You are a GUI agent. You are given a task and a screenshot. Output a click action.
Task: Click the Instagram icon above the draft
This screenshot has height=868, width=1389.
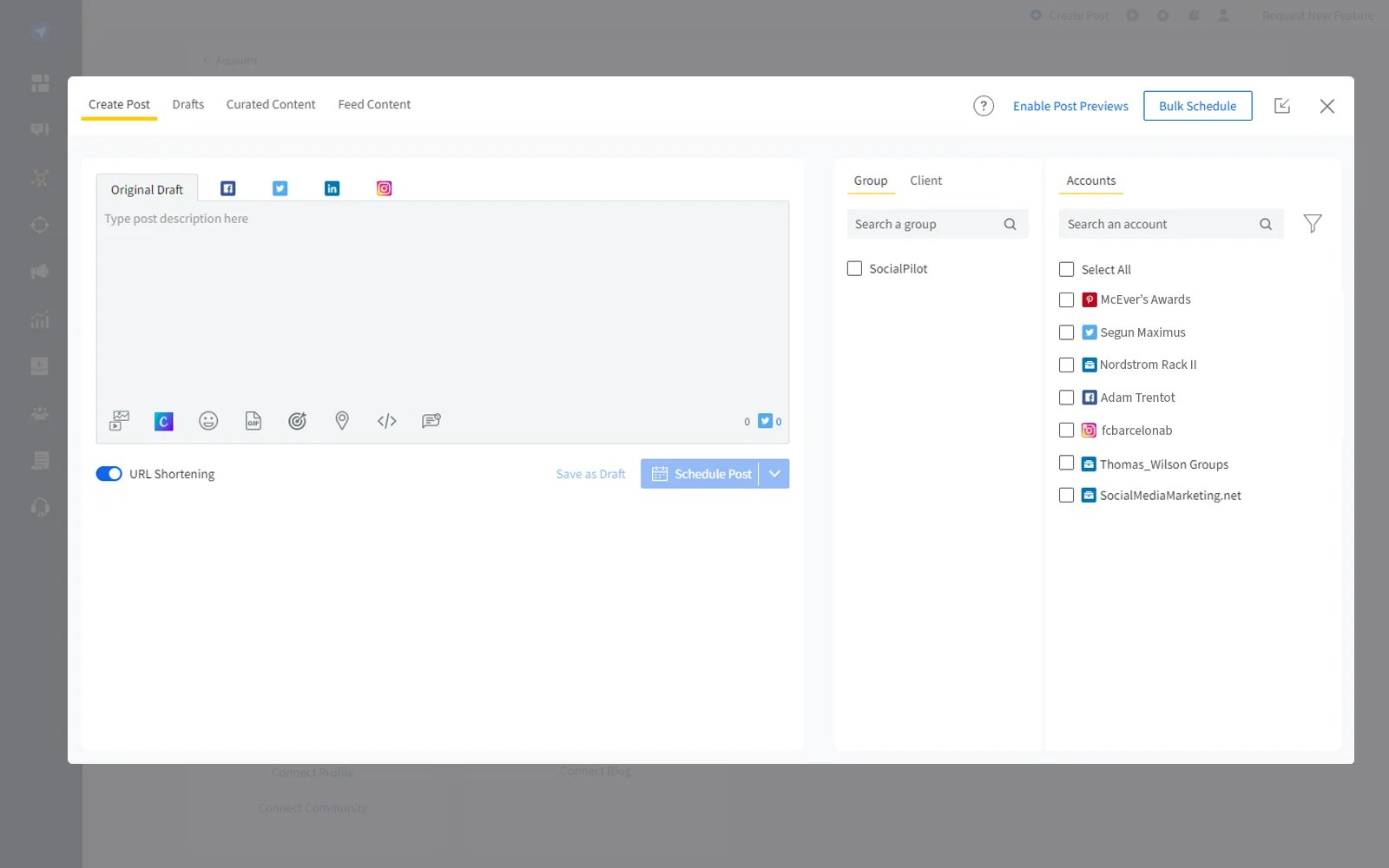click(384, 187)
